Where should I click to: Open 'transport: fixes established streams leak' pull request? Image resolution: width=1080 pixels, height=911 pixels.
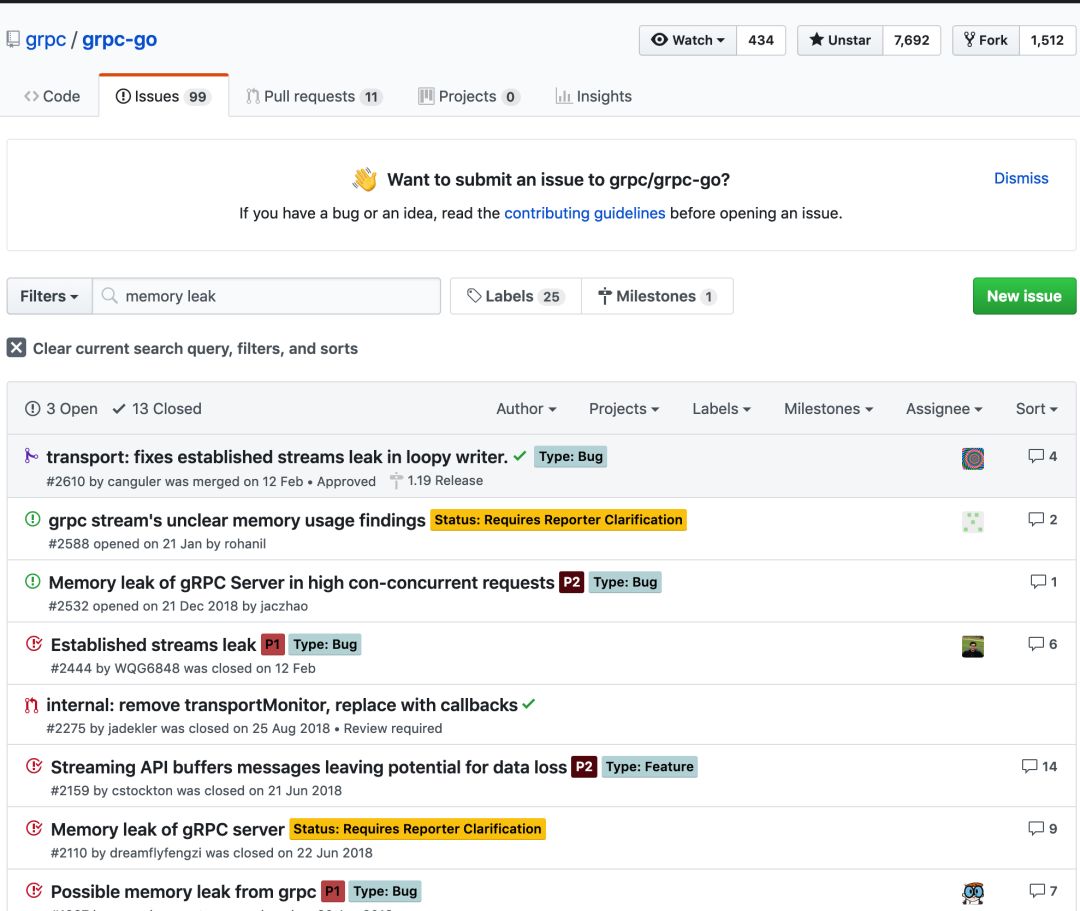coord(277,457)
